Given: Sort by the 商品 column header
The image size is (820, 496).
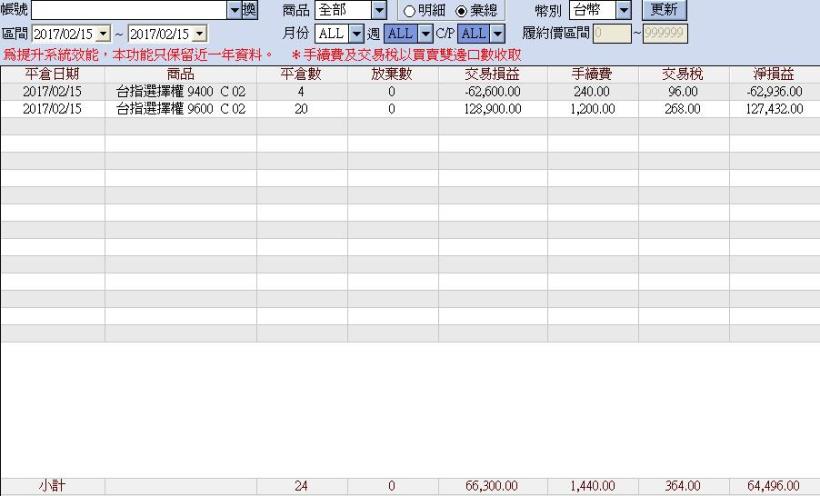Looking at the screenshot, I should click(x=180, y=74).
